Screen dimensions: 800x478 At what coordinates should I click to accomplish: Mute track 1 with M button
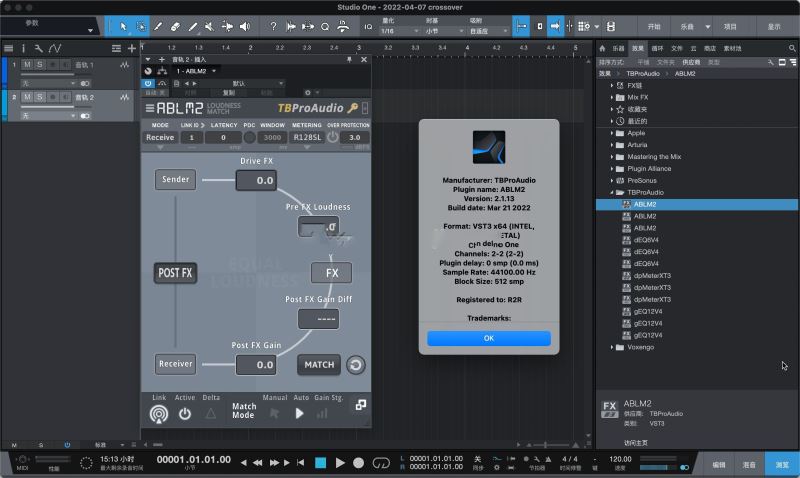[x=27, y=65]
